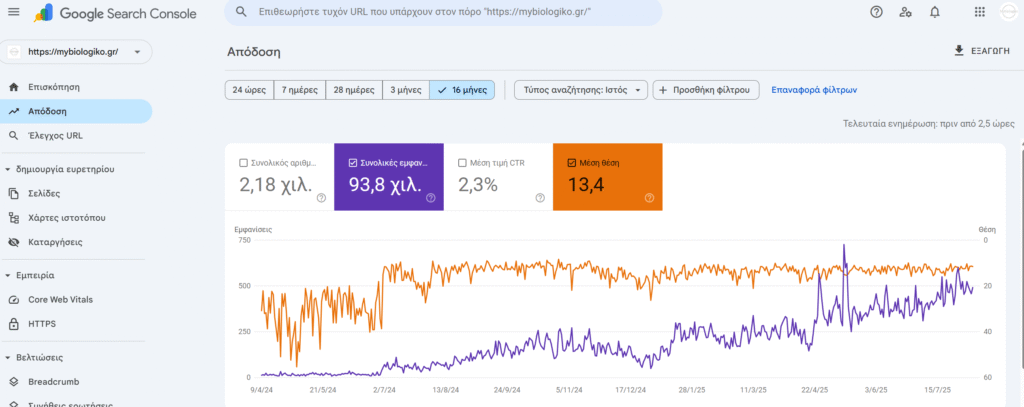Open the hamburger main menu

(14, 13)
